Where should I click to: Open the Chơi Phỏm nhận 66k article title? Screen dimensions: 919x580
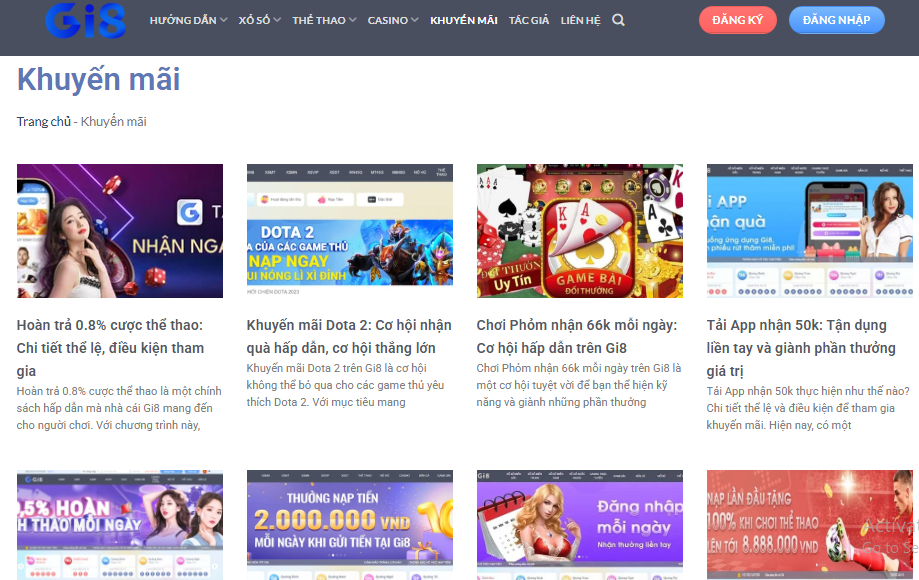click(577, 336)
